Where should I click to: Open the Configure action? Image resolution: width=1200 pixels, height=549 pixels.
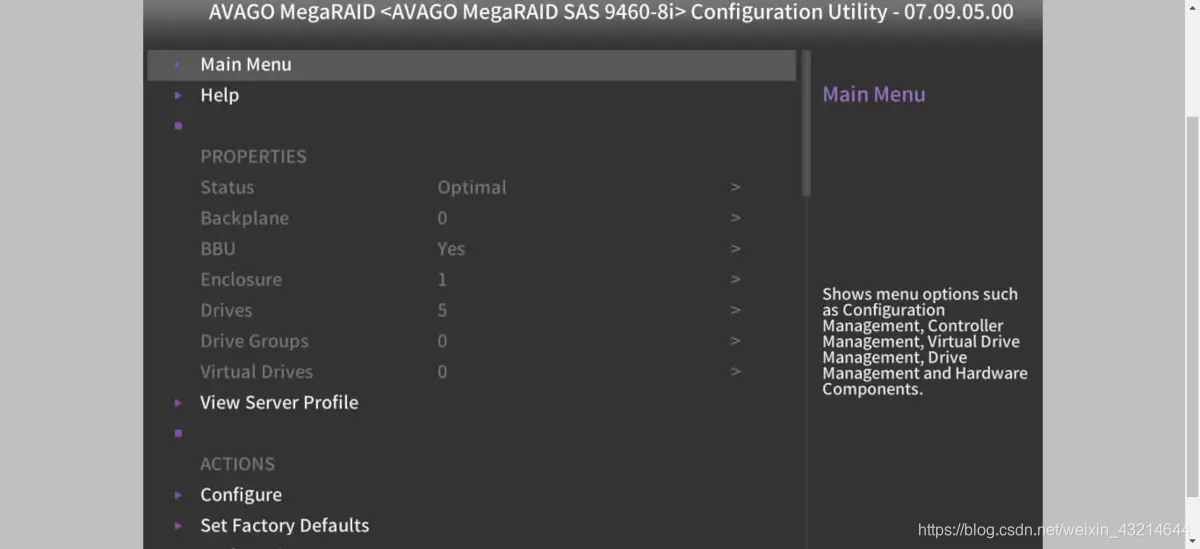[241, 494]
